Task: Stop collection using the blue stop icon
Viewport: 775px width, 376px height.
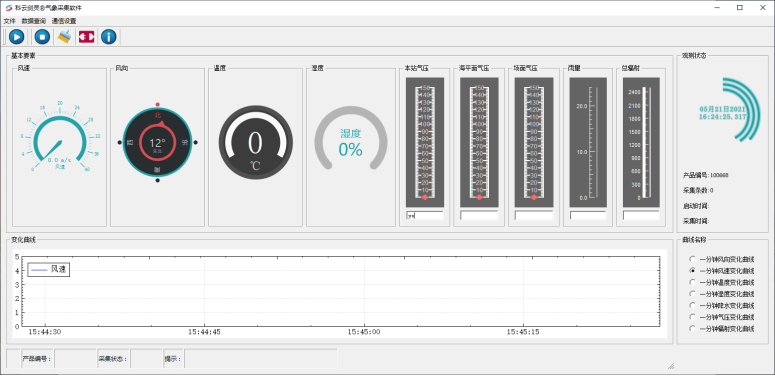Action: coord(42,37)
